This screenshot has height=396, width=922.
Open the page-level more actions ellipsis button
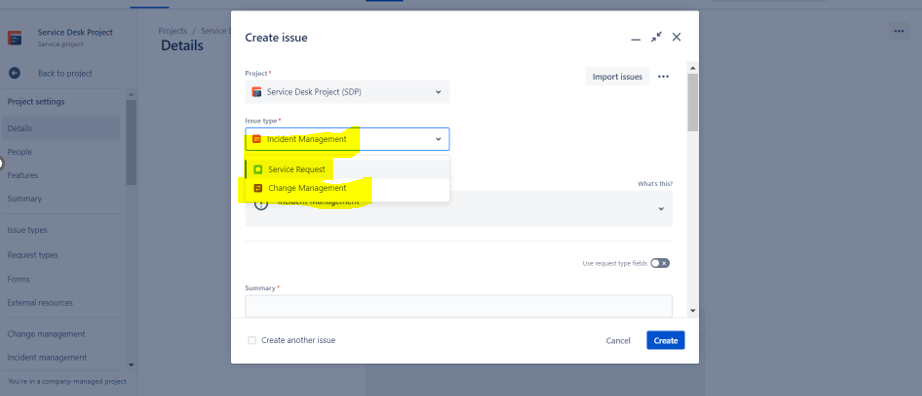899,31
